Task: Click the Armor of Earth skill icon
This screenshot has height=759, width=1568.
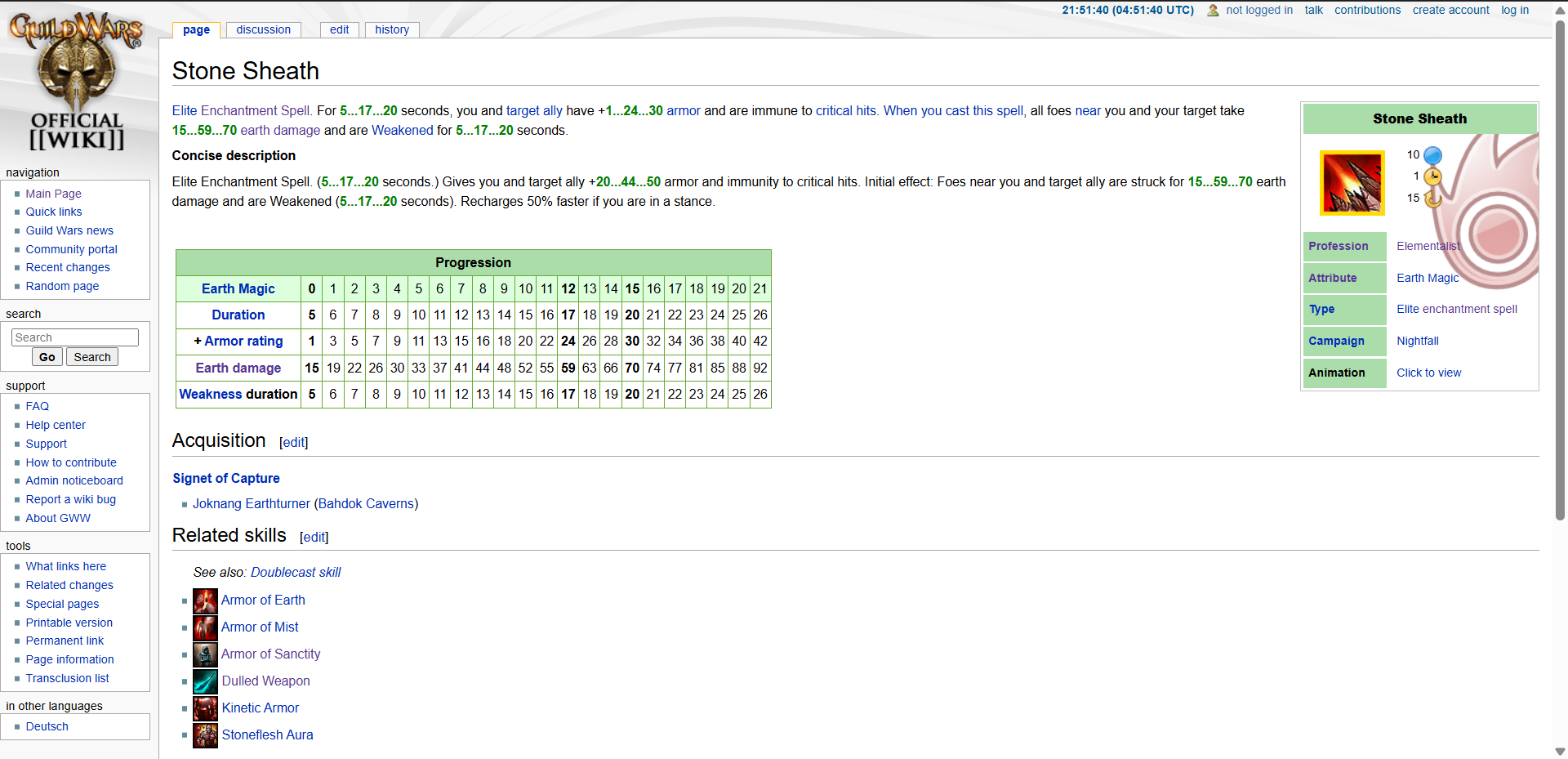Action: [205, 601]
